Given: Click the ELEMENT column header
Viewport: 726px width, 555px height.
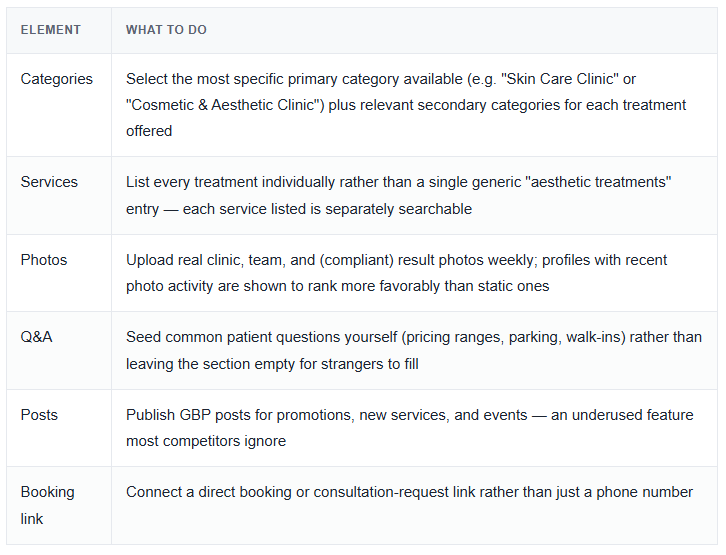Looking at the screenshot, I should (x=50, y=30).
